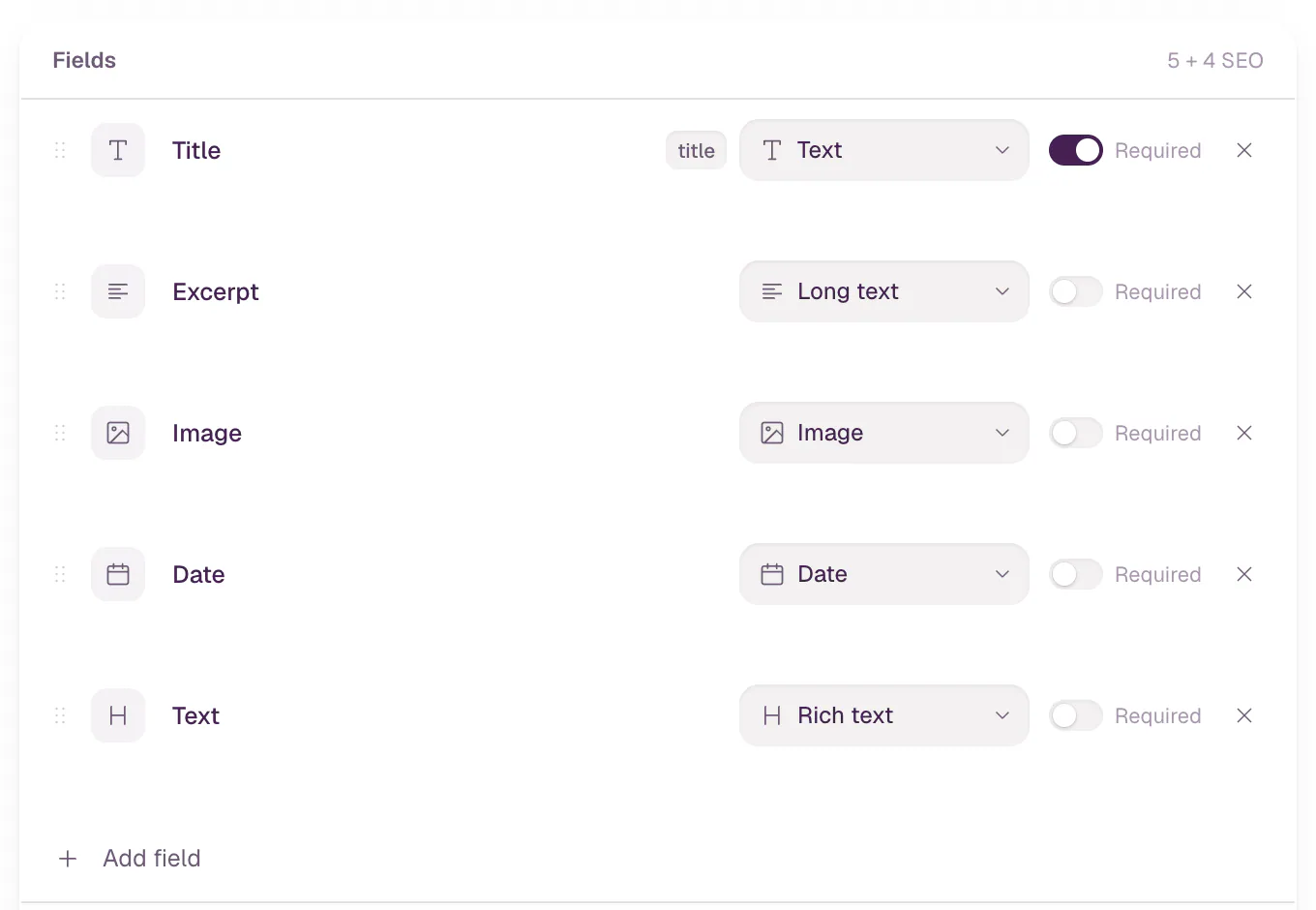Grab the drag handle of the Date row
This screenshot has width=1316, height=910.
click(60, 574)
